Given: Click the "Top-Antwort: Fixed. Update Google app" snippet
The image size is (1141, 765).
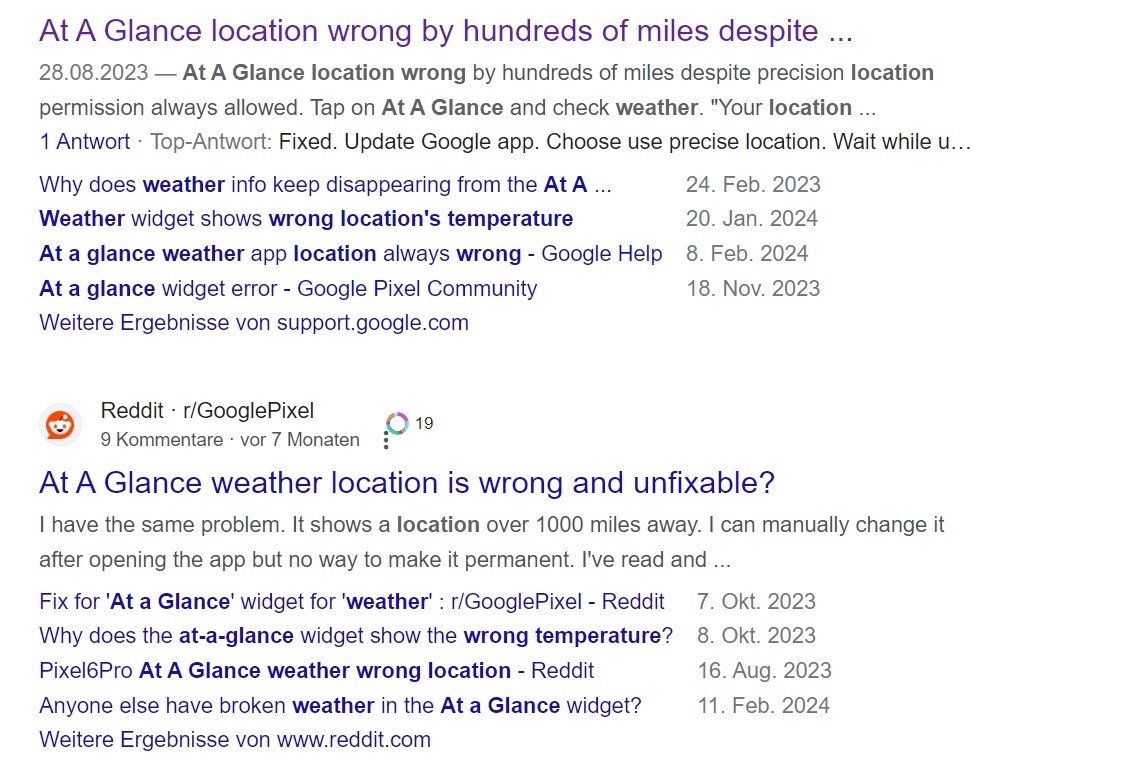Looking at the screenshot, I should [560, 142].
